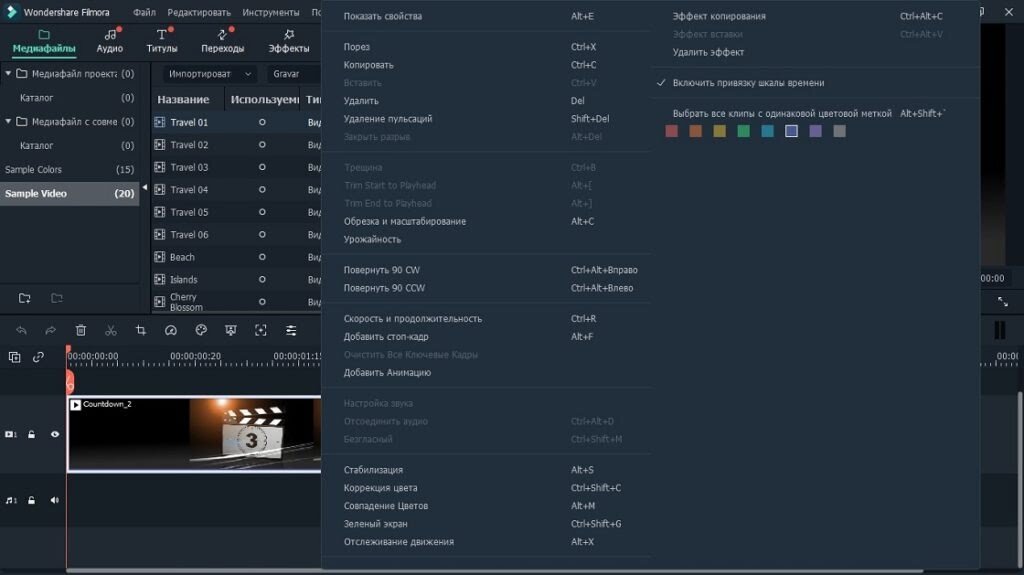
Task: Mute audio track 1 speaker icon
Action: (x=55, y=500)
